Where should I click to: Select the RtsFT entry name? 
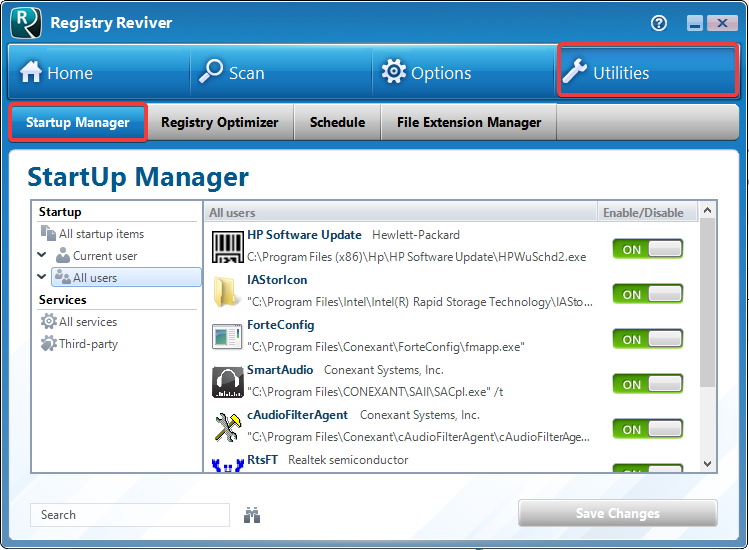click(262, 460)
